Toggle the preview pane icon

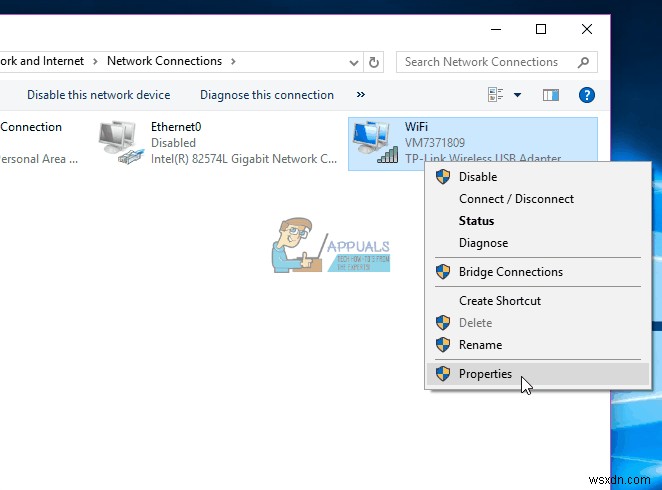(551, 95)
